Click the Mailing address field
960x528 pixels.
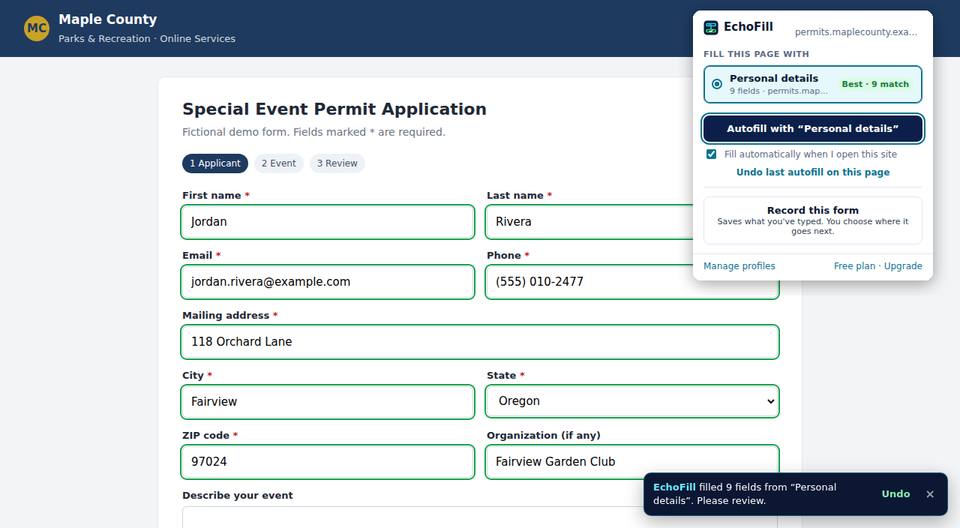point(480,342)
